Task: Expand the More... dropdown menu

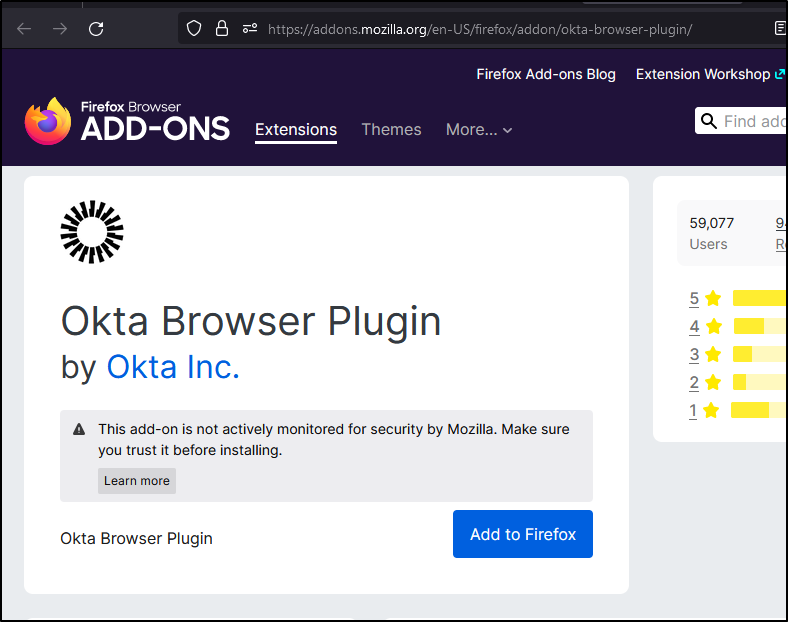Action: (479, 130)
